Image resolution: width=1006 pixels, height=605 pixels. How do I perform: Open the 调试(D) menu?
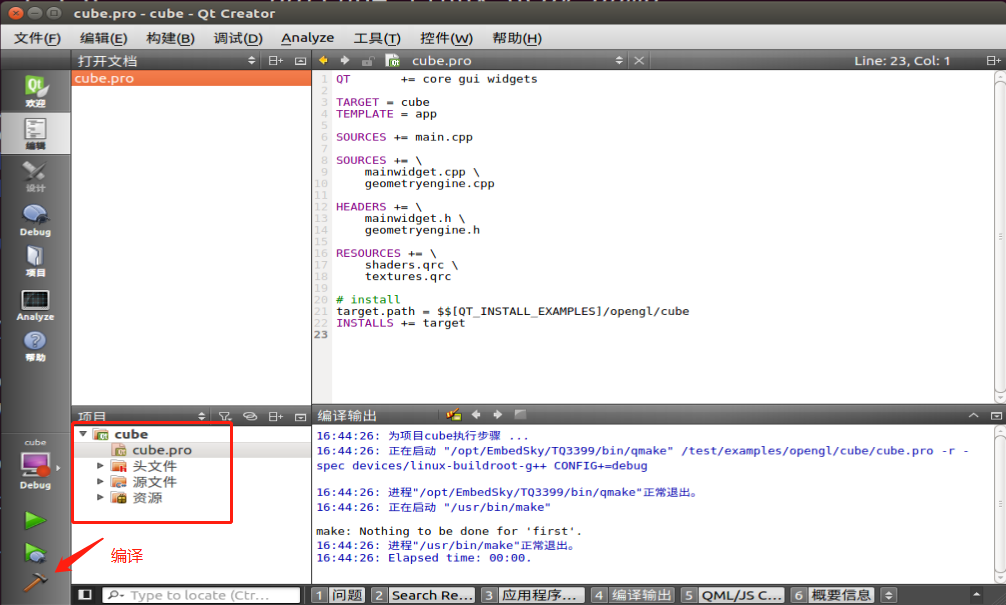(x=238, y=38)
